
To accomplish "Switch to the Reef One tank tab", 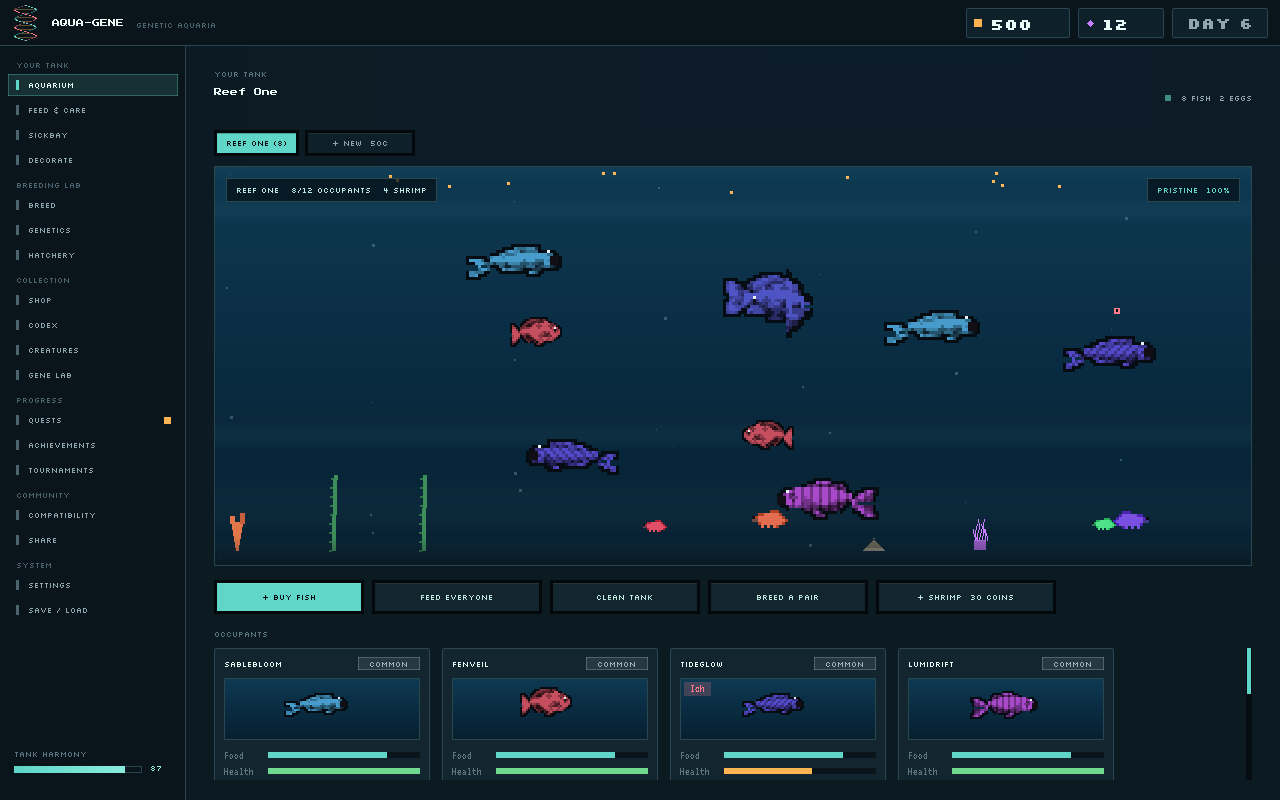I will click(x=257, y=143).
